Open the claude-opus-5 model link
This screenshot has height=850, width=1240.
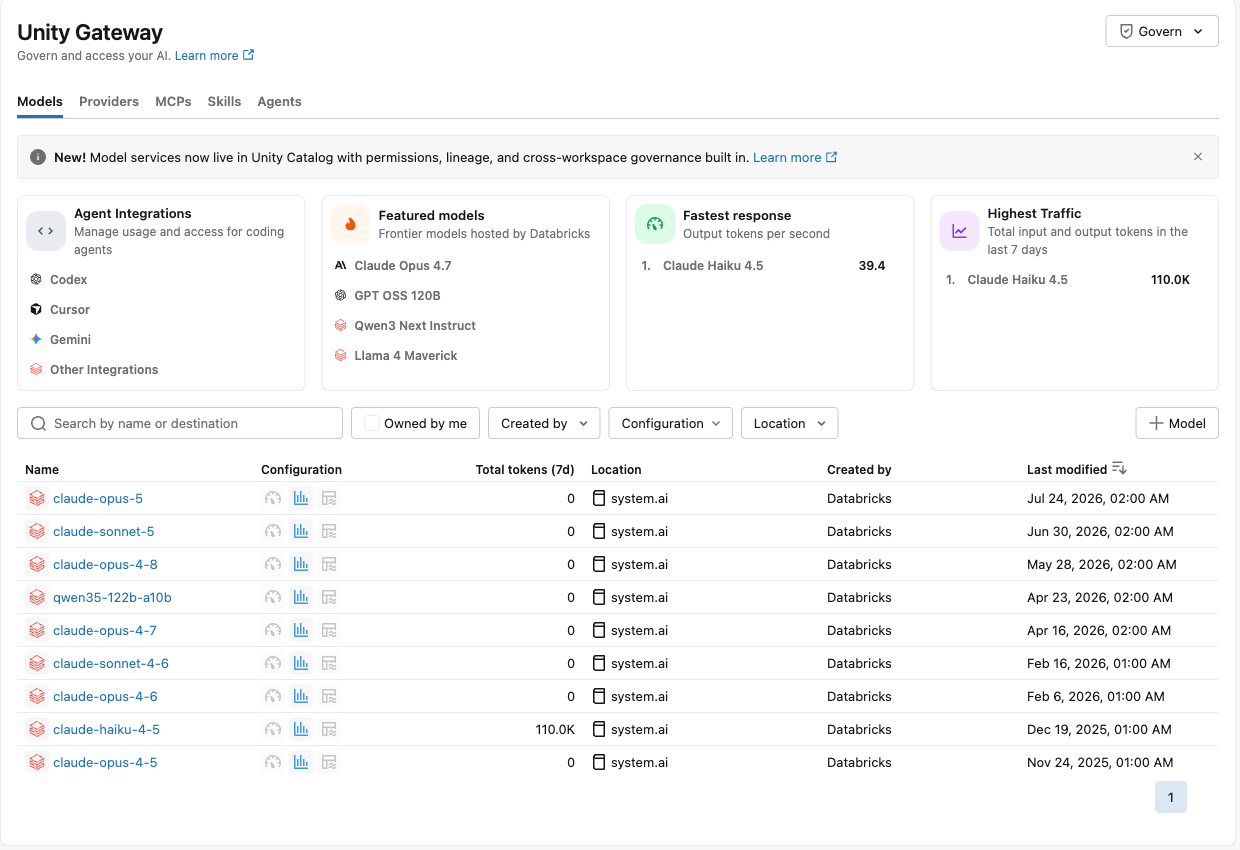tap(98, 498)
